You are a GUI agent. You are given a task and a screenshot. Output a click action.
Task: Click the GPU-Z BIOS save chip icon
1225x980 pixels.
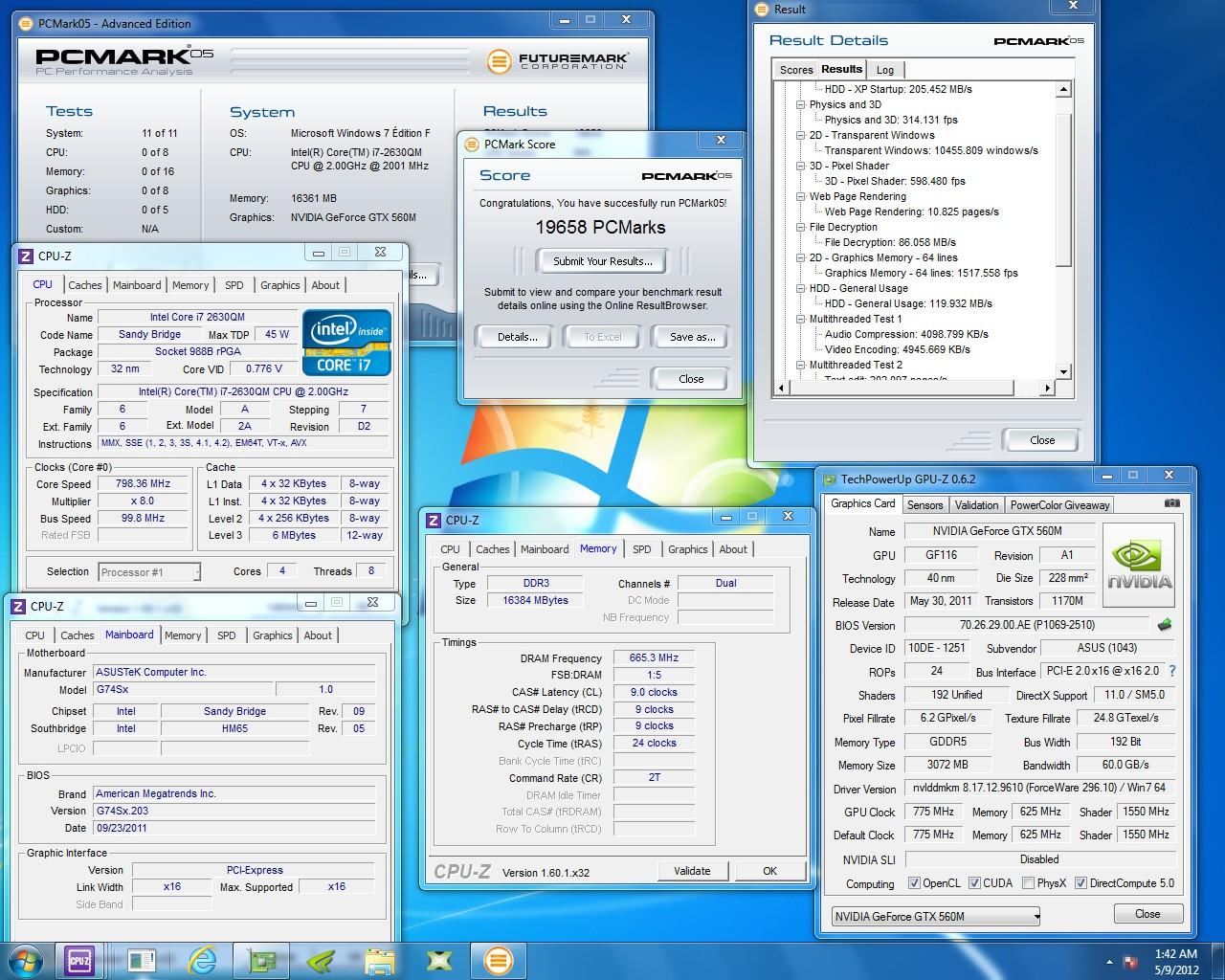coord(1165,624)
